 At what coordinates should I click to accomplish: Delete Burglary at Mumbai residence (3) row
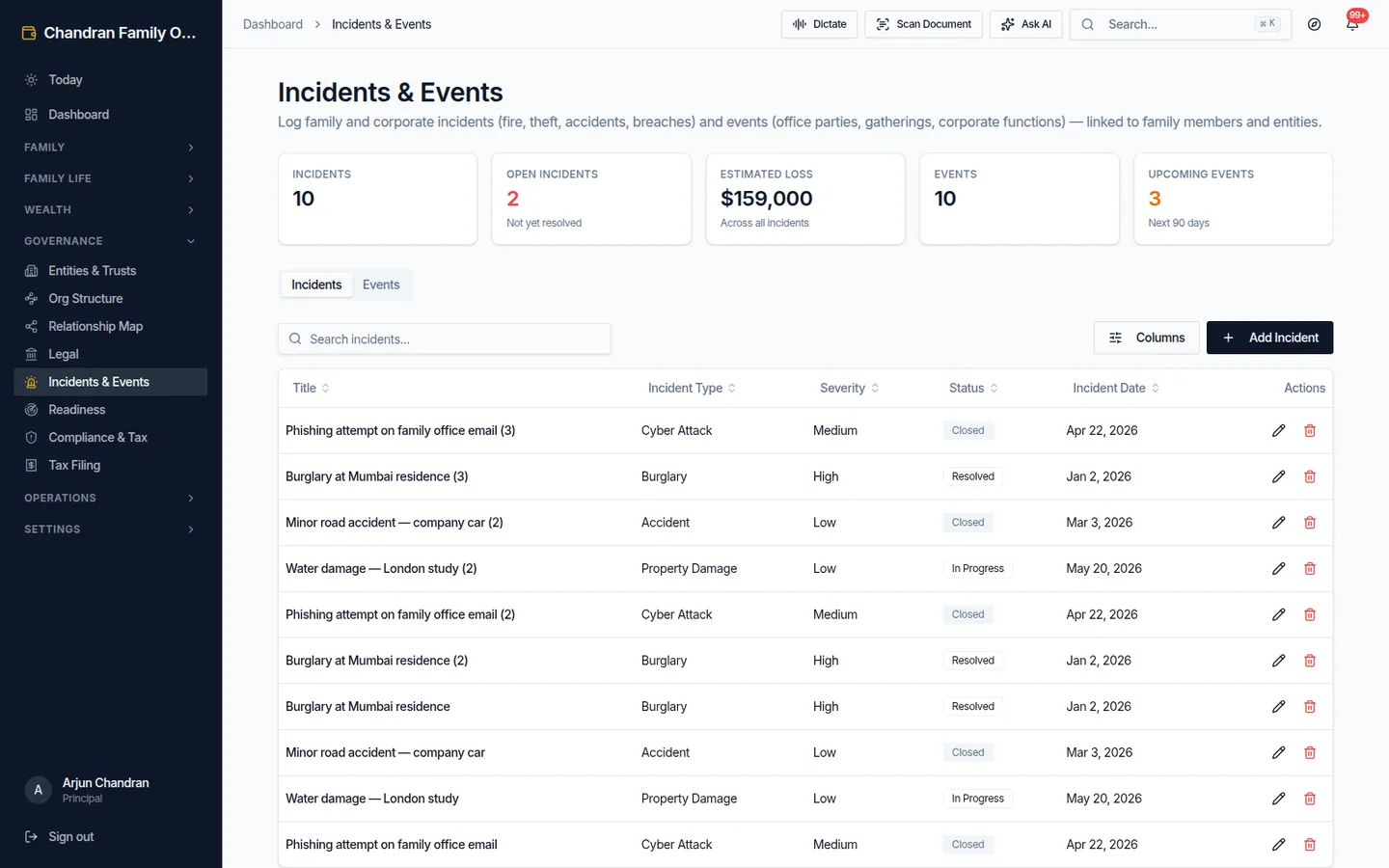(1310, 476)
